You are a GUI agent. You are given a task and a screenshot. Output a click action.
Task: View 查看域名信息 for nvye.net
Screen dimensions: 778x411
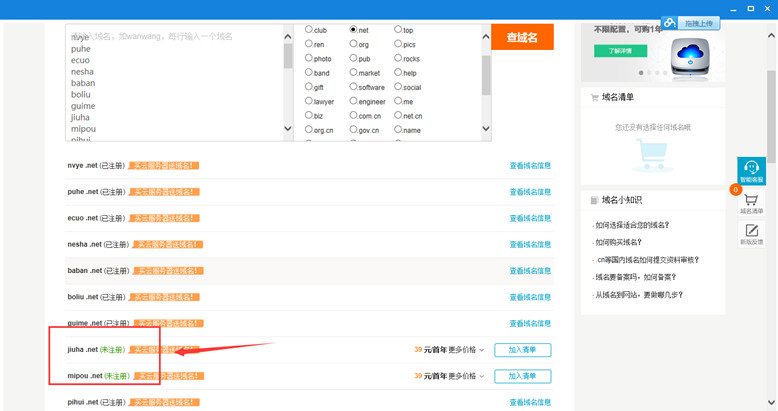pyautogui.click(x=530, y=166)
